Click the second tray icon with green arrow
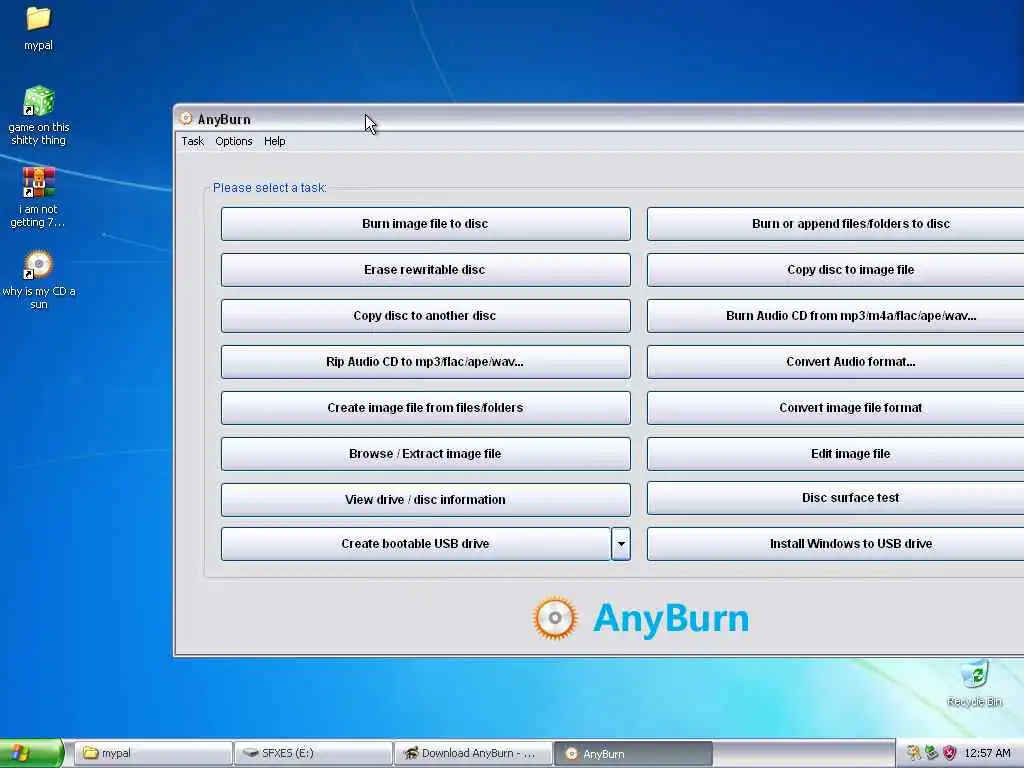The width and height of the screenshot is (1024, 768). [931, 753]
